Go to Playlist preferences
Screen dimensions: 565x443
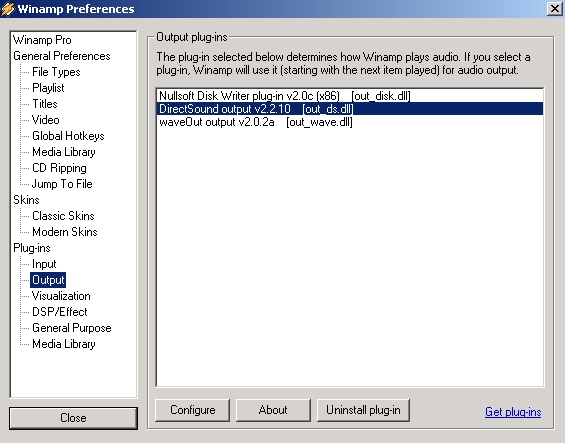tap(48, 88)
